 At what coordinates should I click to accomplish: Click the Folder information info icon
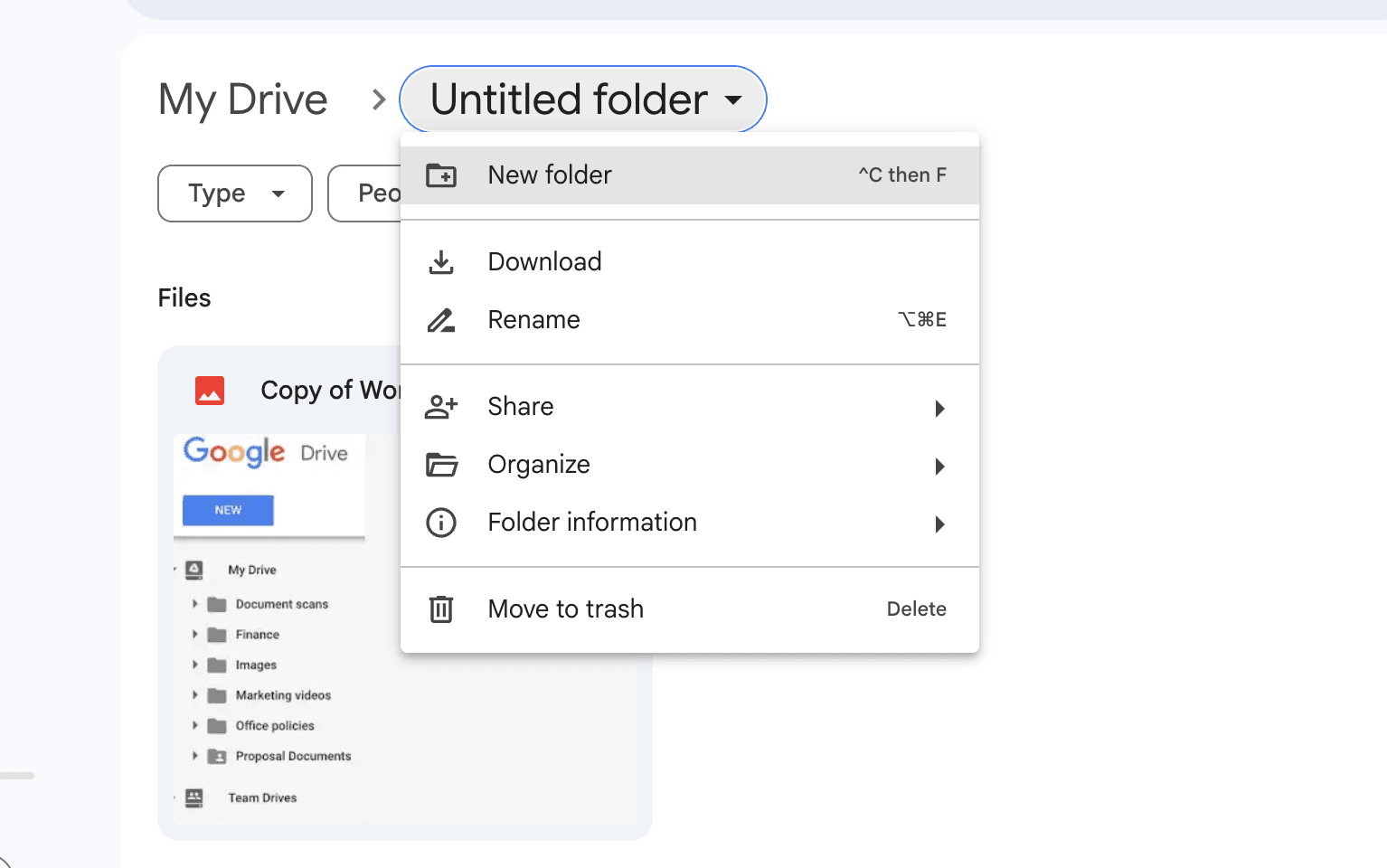click(x=441, y=523)
